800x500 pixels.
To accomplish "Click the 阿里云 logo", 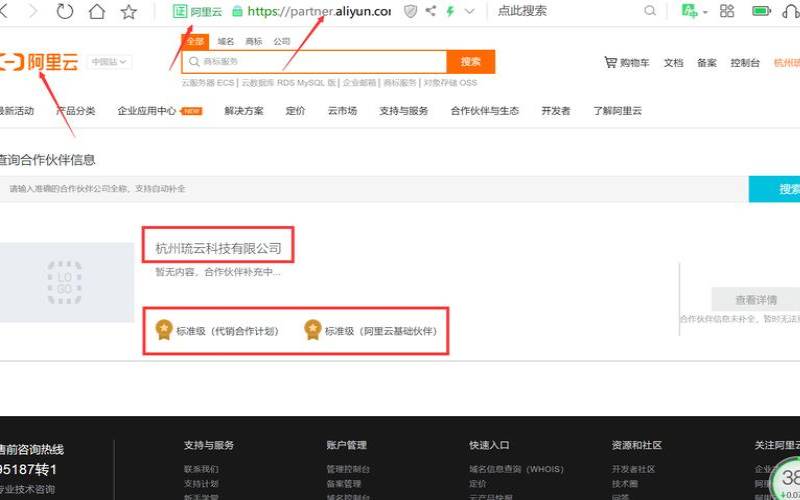I will 39,62.
